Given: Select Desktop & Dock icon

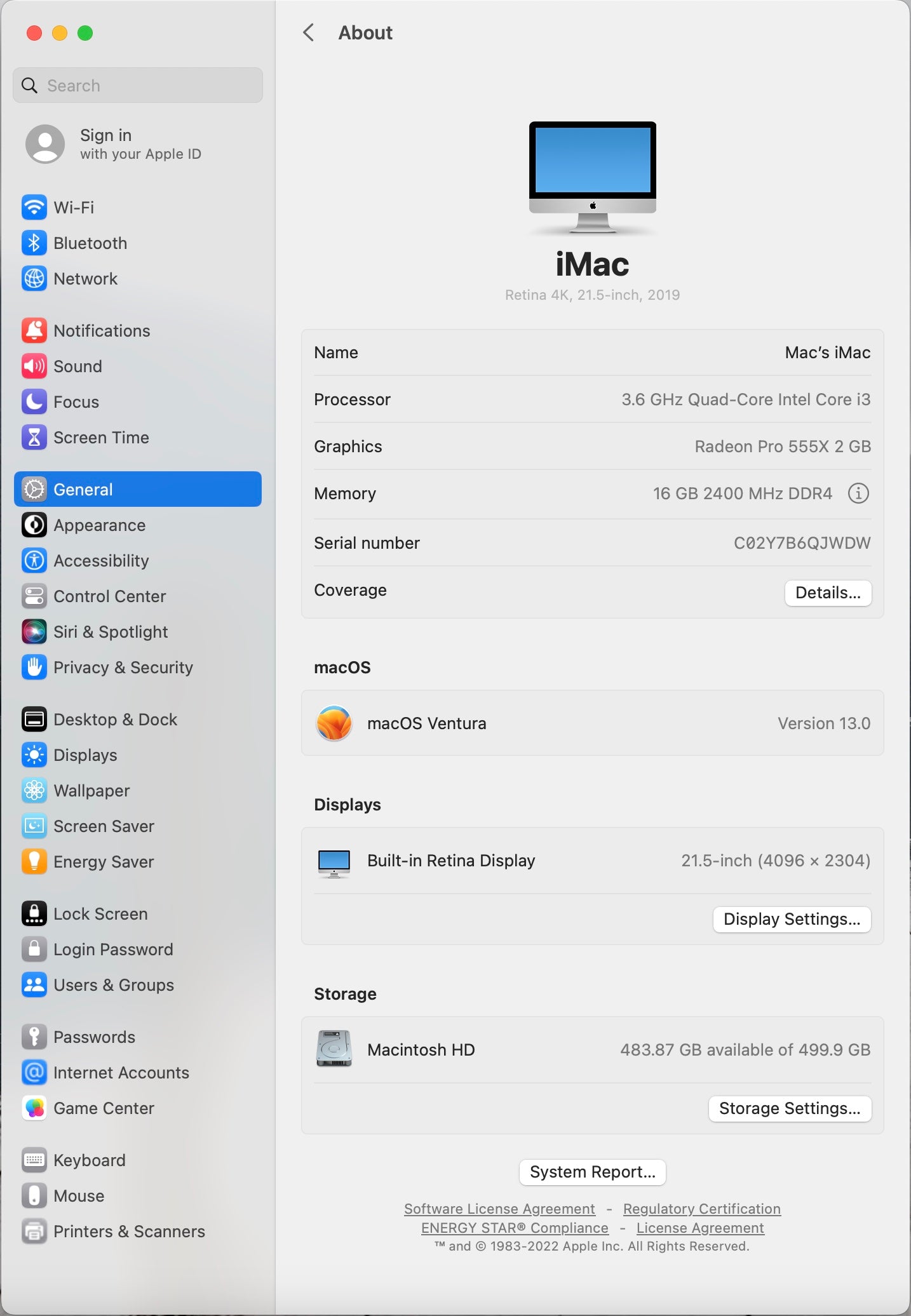Looking at the screenshot, I should [x=34, y=719].
